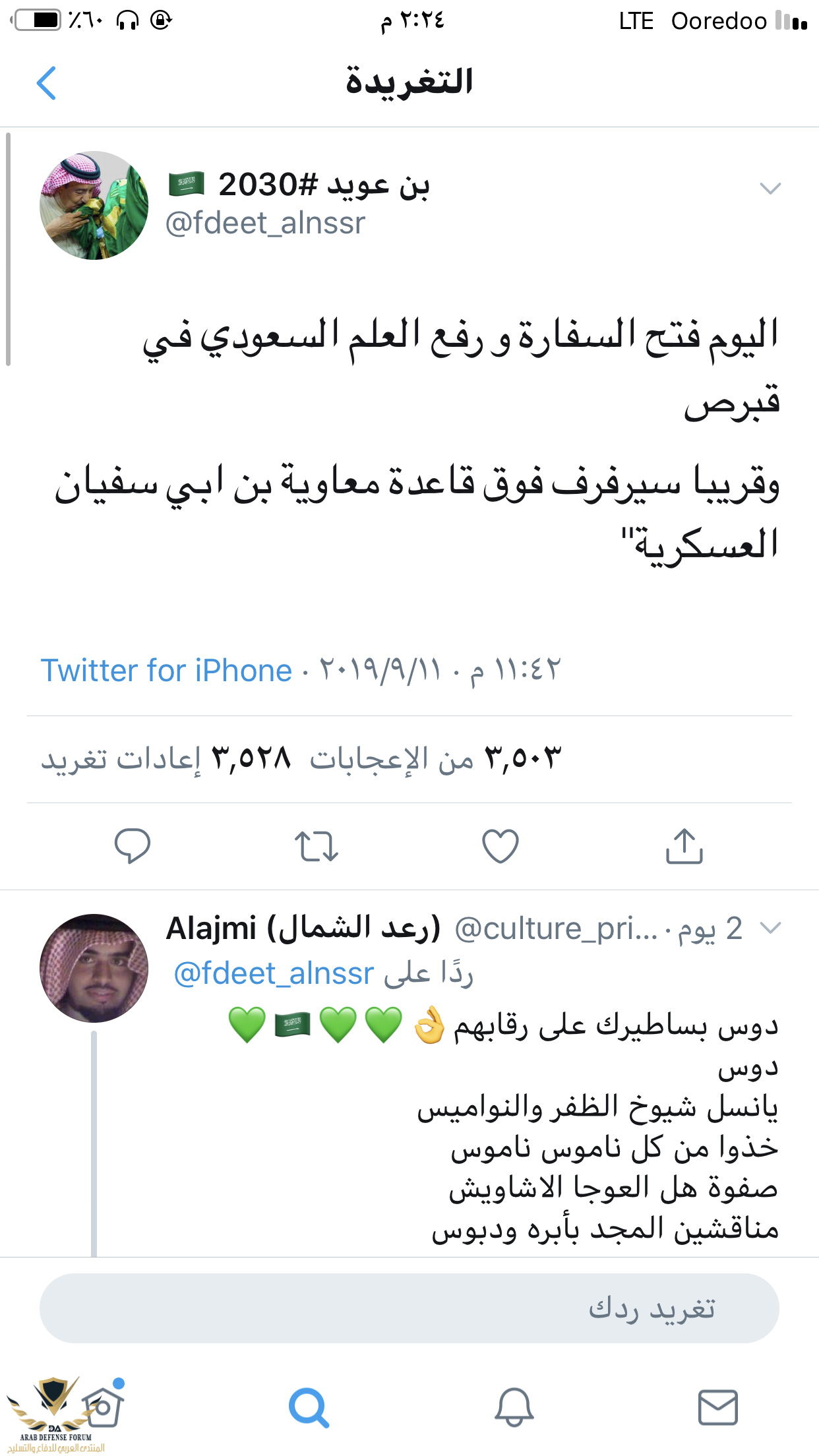The width and height of the screenshot is (819, 1456).
Task: Go to the Home tab icon
Action: [x=104, y=1407]
